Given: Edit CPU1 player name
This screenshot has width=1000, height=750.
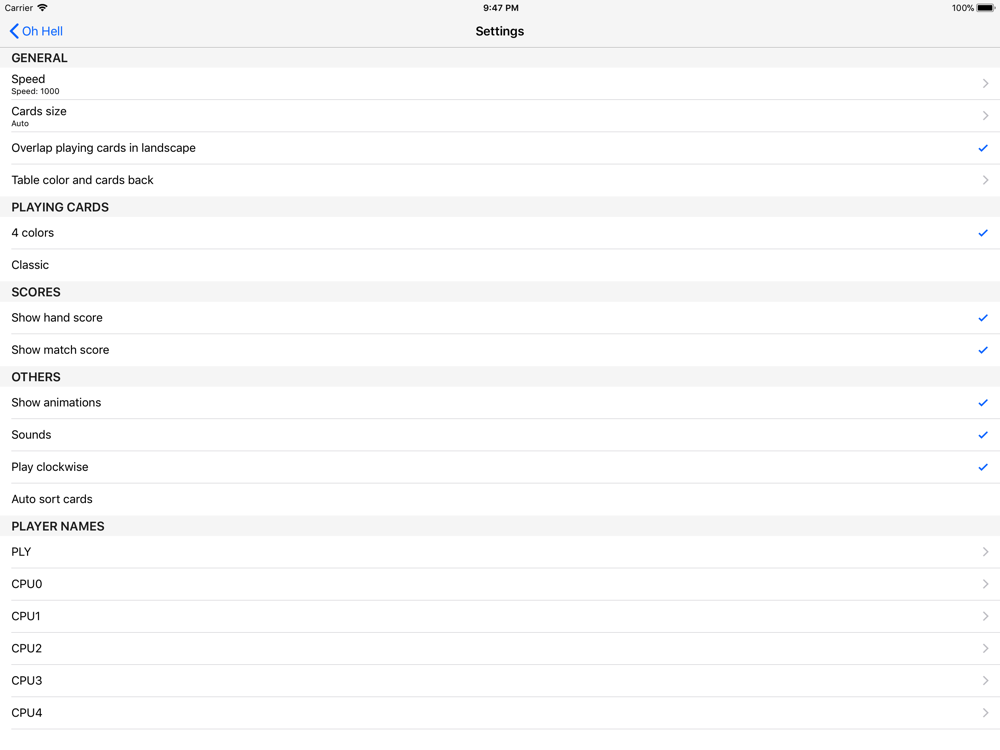Looking at the screenshot, I should 500,616.
